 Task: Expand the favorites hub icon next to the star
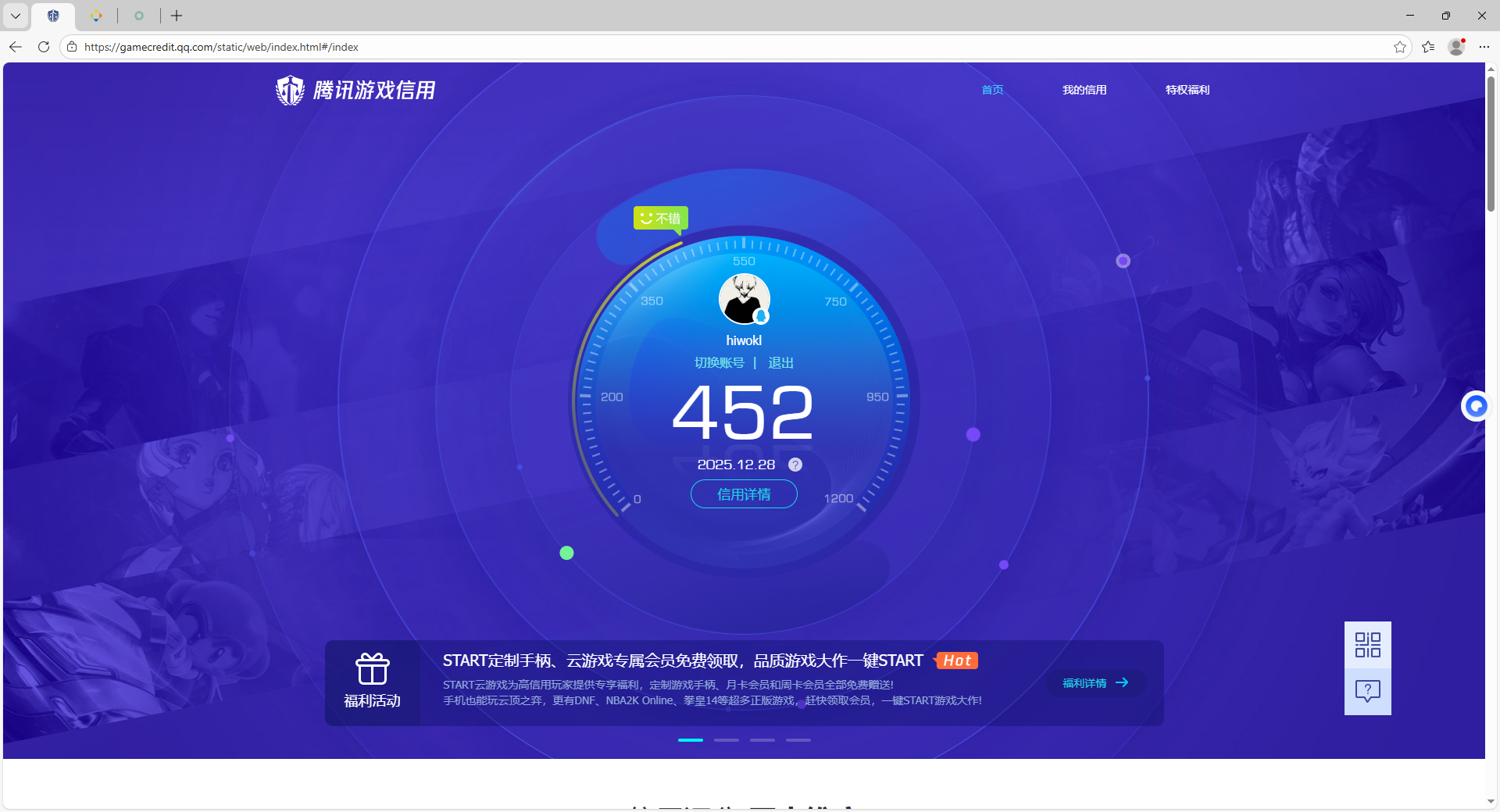(1429, 47)
